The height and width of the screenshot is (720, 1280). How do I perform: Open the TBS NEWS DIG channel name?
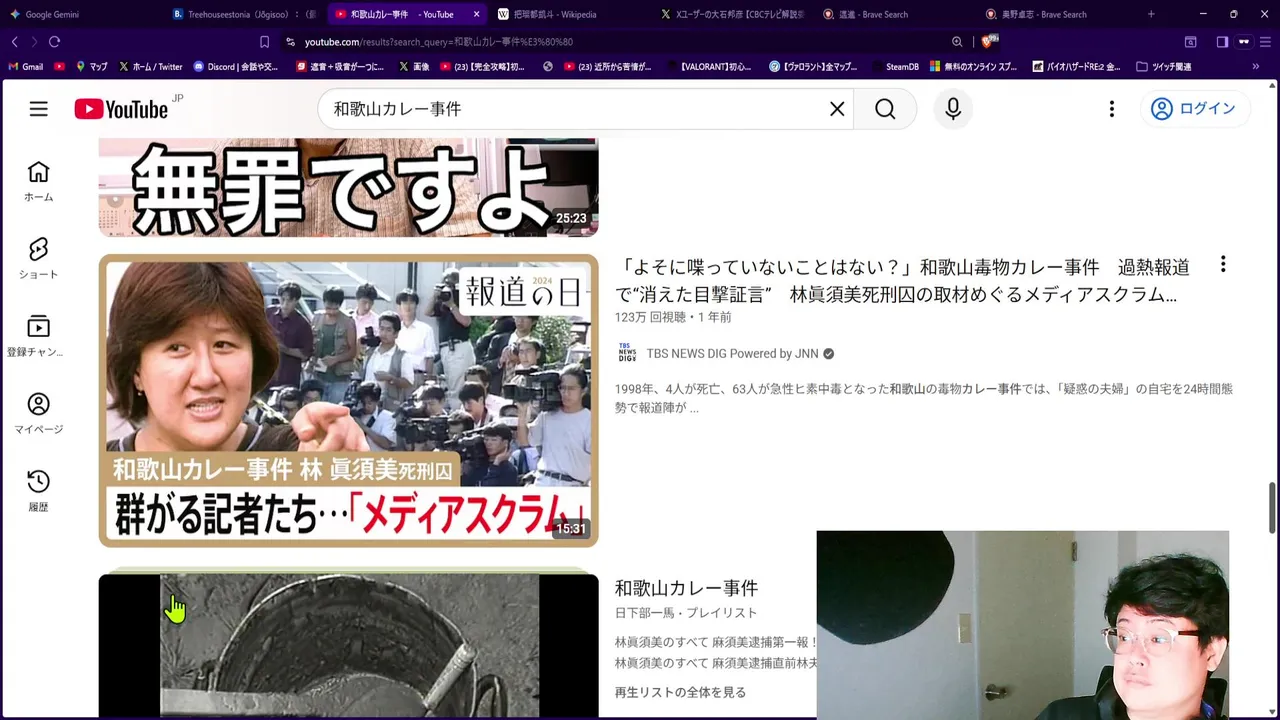point(732,353)
